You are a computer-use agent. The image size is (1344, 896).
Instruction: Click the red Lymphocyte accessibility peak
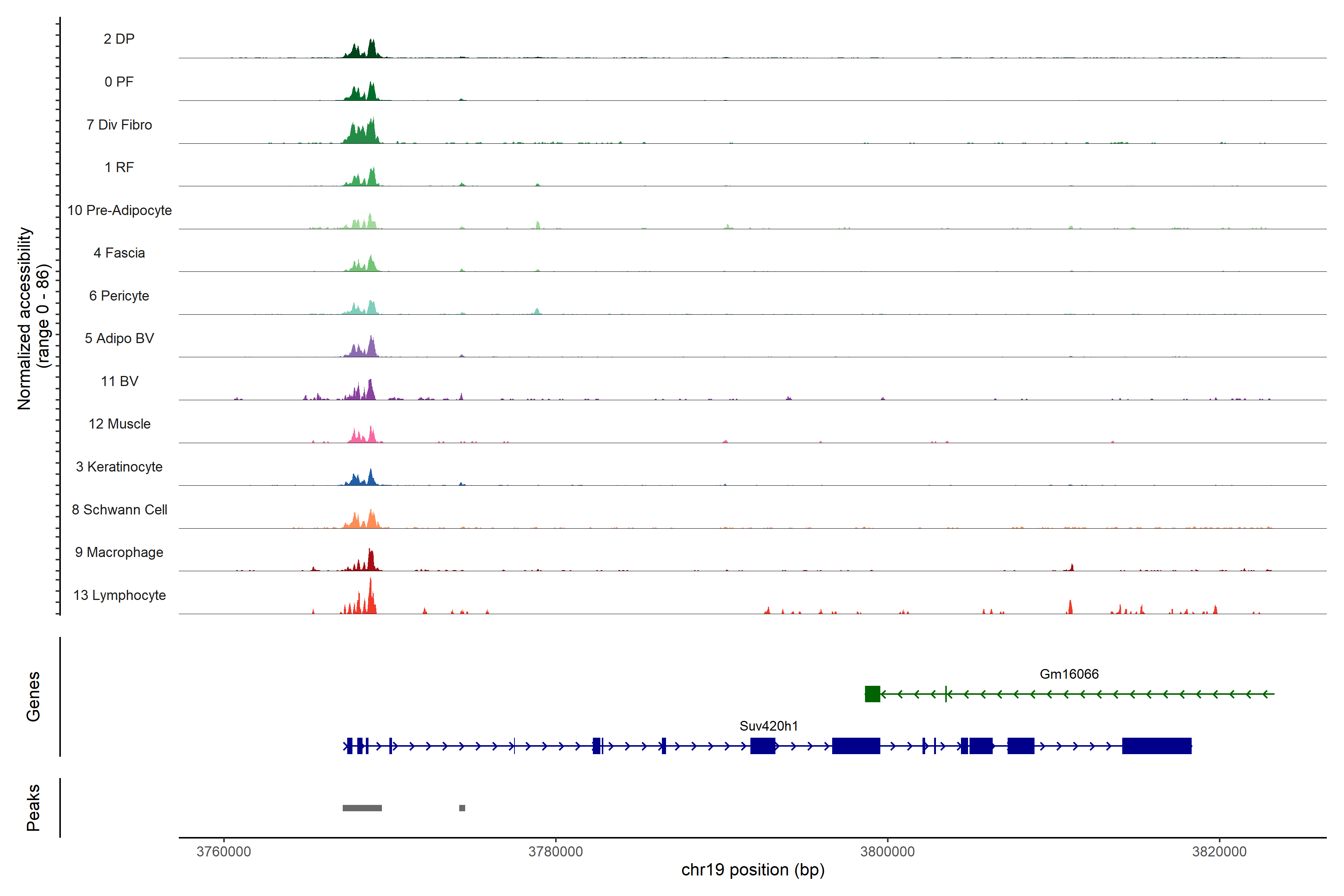point(370,600)
